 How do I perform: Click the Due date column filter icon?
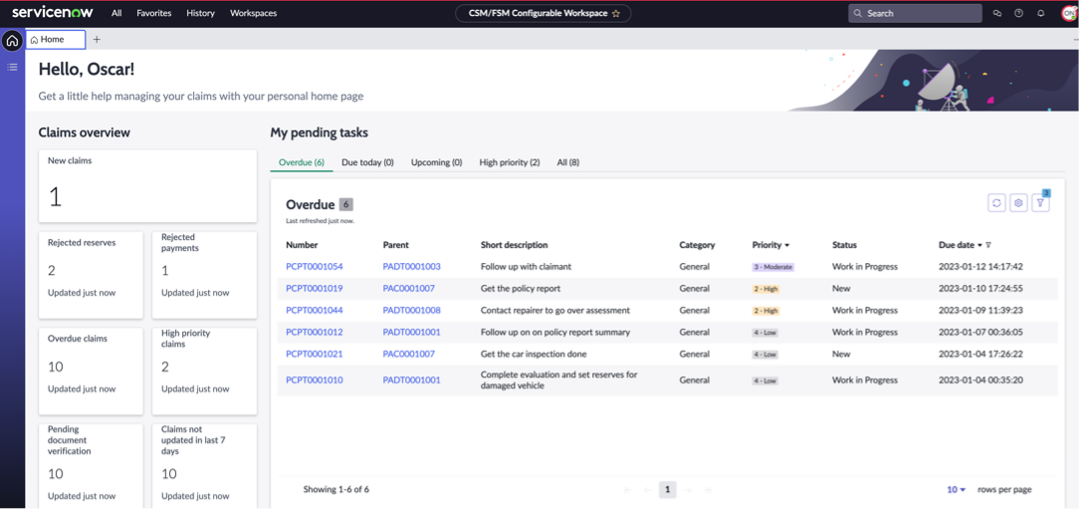click(x=988, y=245)
